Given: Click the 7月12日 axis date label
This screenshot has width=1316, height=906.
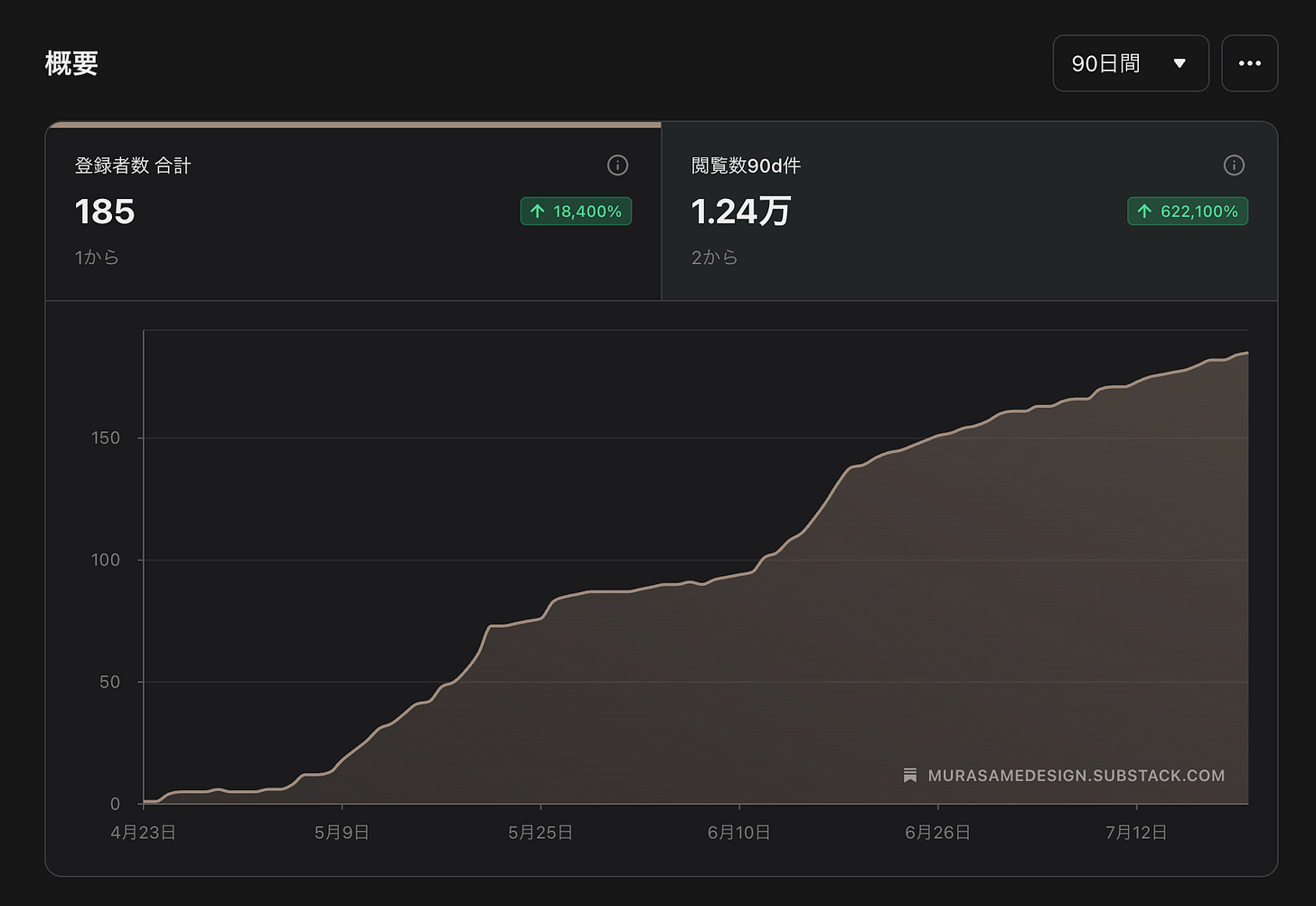Looking at the screenshot, I should coord(1136,832).
